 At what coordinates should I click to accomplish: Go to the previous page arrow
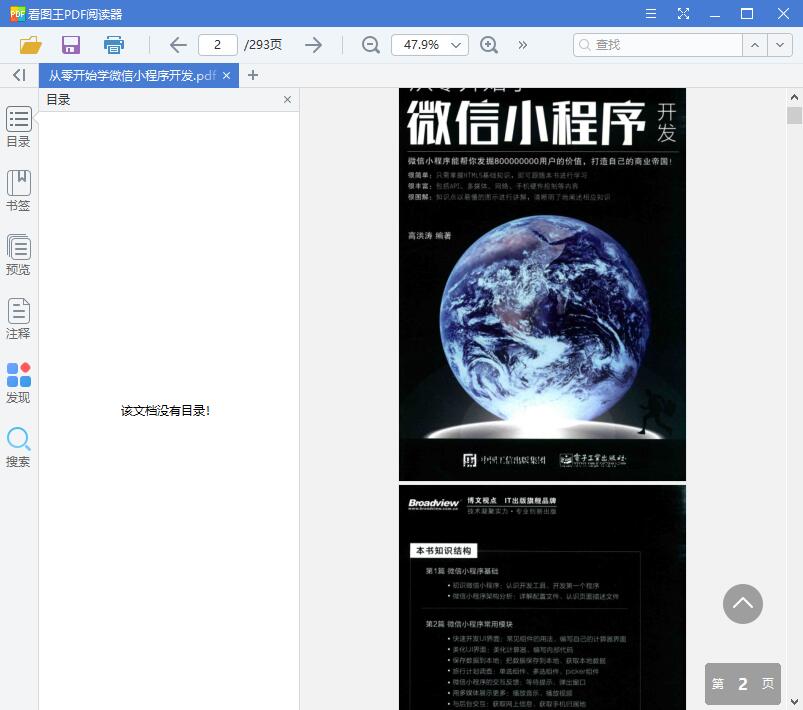tap(178, 45)
